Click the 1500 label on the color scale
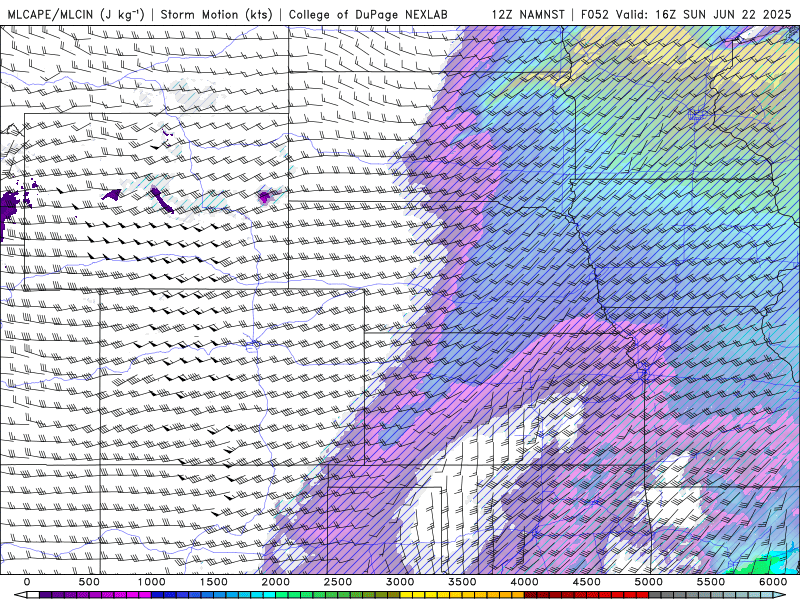800x600 pixels. tap(214, 582)
